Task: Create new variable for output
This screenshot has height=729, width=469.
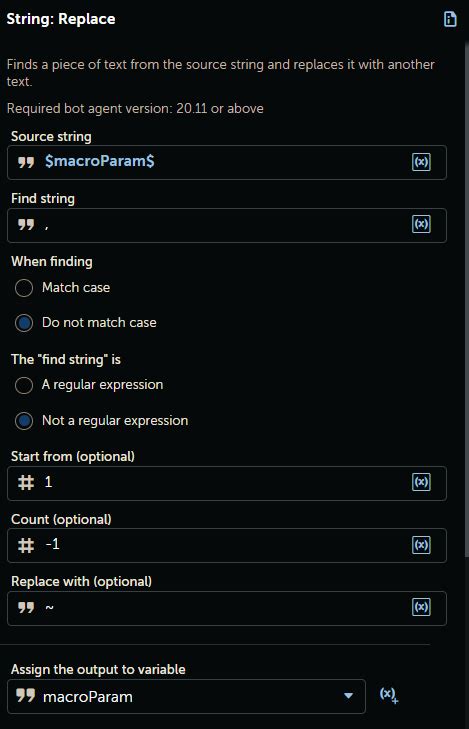Action: coord(389,696)
